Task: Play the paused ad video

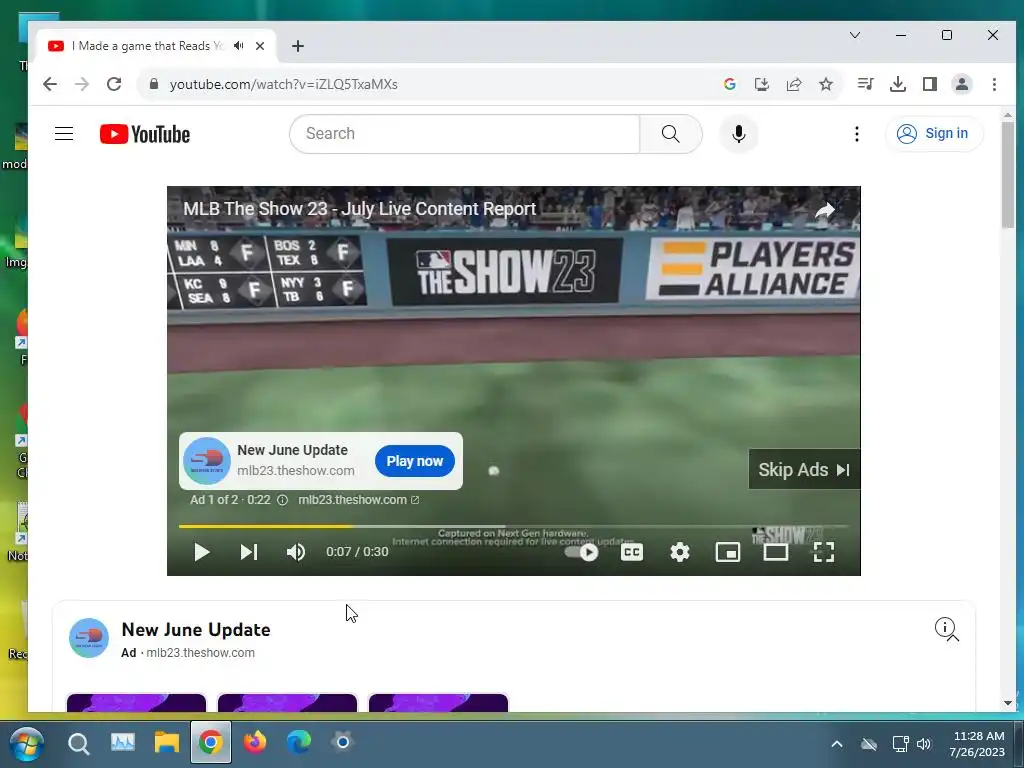Action: point(202,552)
